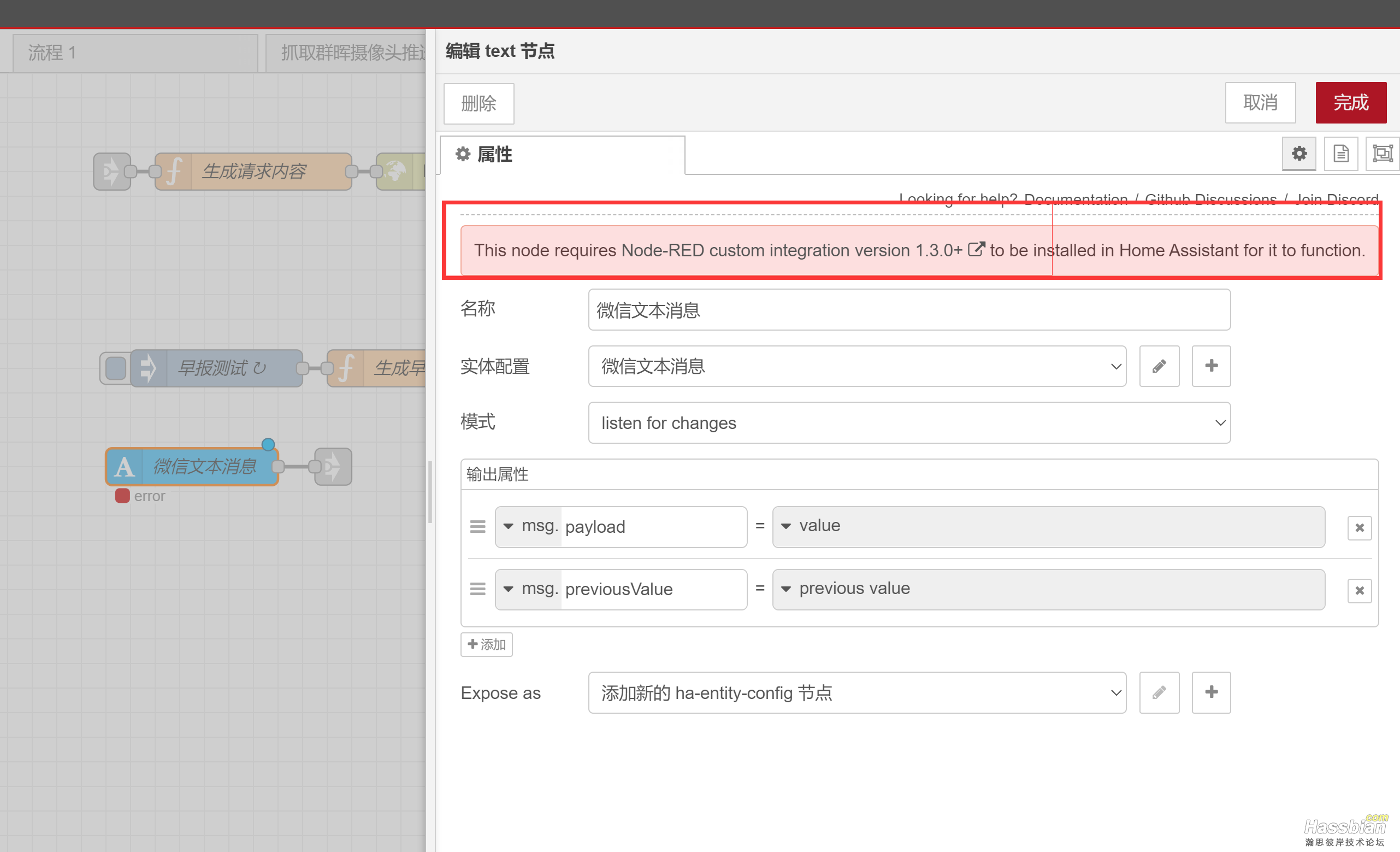Image resolution: width=1400 pixels, height=852 pixels.
Task: Open msg type dropdown for payload
Action: click(x=528, y=526)
